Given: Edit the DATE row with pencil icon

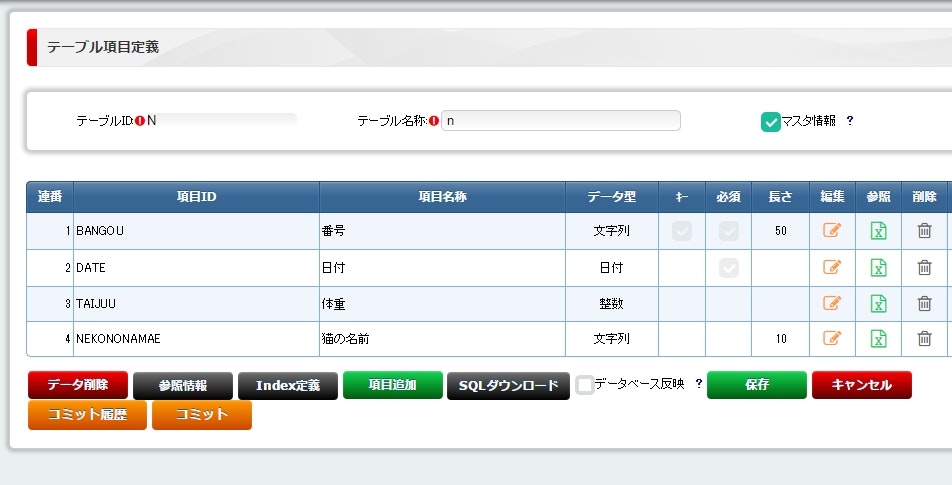Looking at the screenshot, I should 832,267.
